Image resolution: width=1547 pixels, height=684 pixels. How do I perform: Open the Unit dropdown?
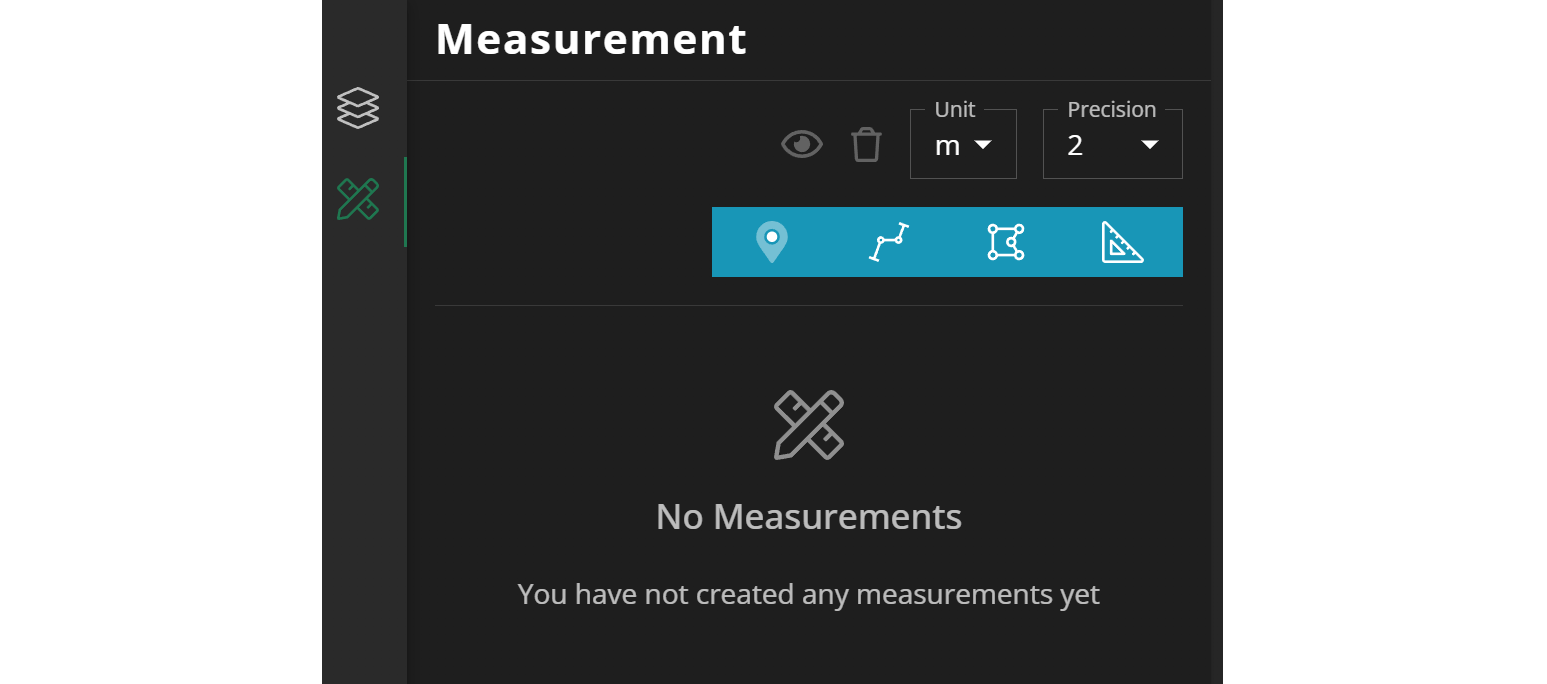[x=963, y=145]
